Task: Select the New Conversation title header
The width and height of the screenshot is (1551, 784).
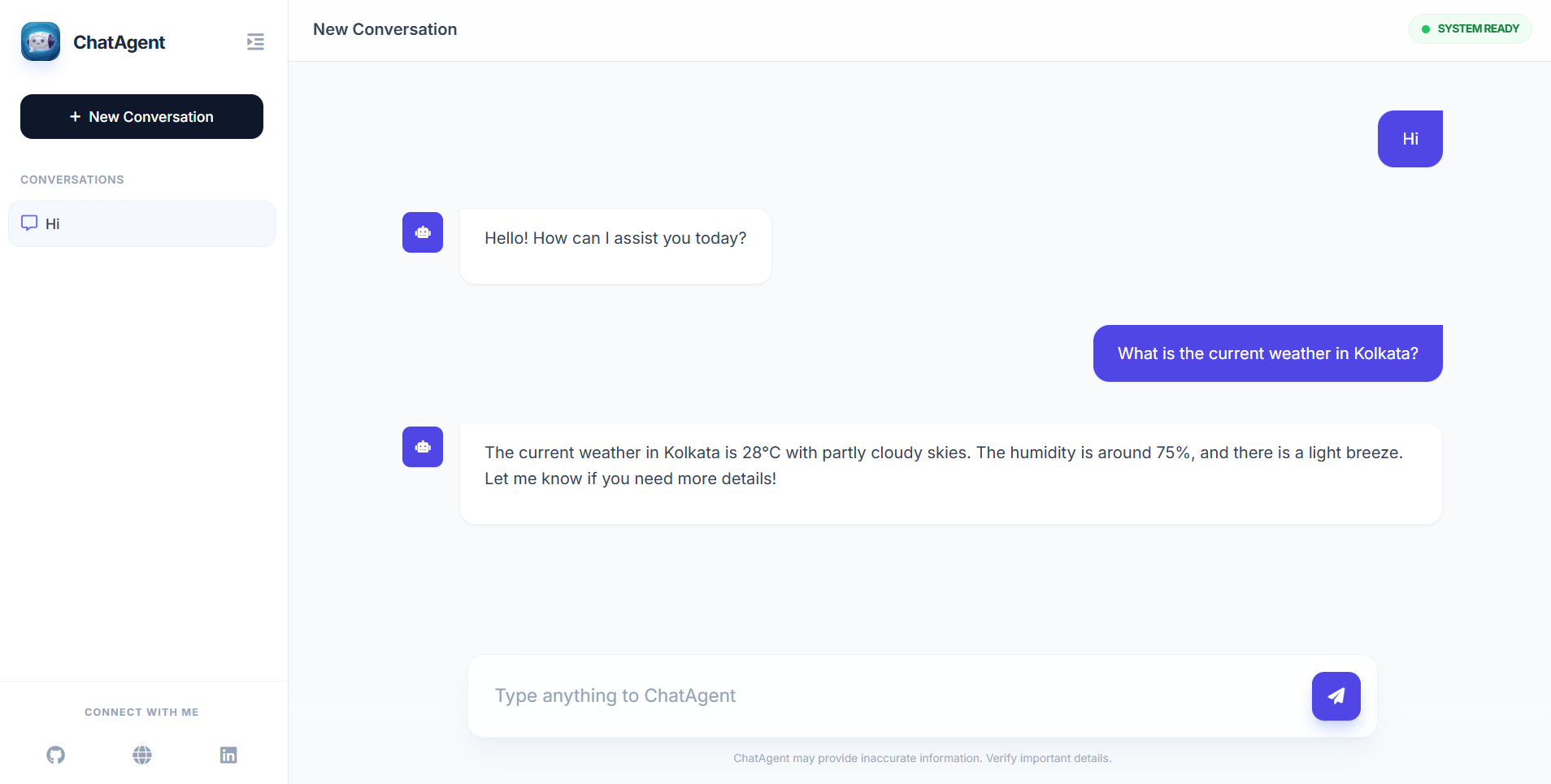Action: (384, 29)
